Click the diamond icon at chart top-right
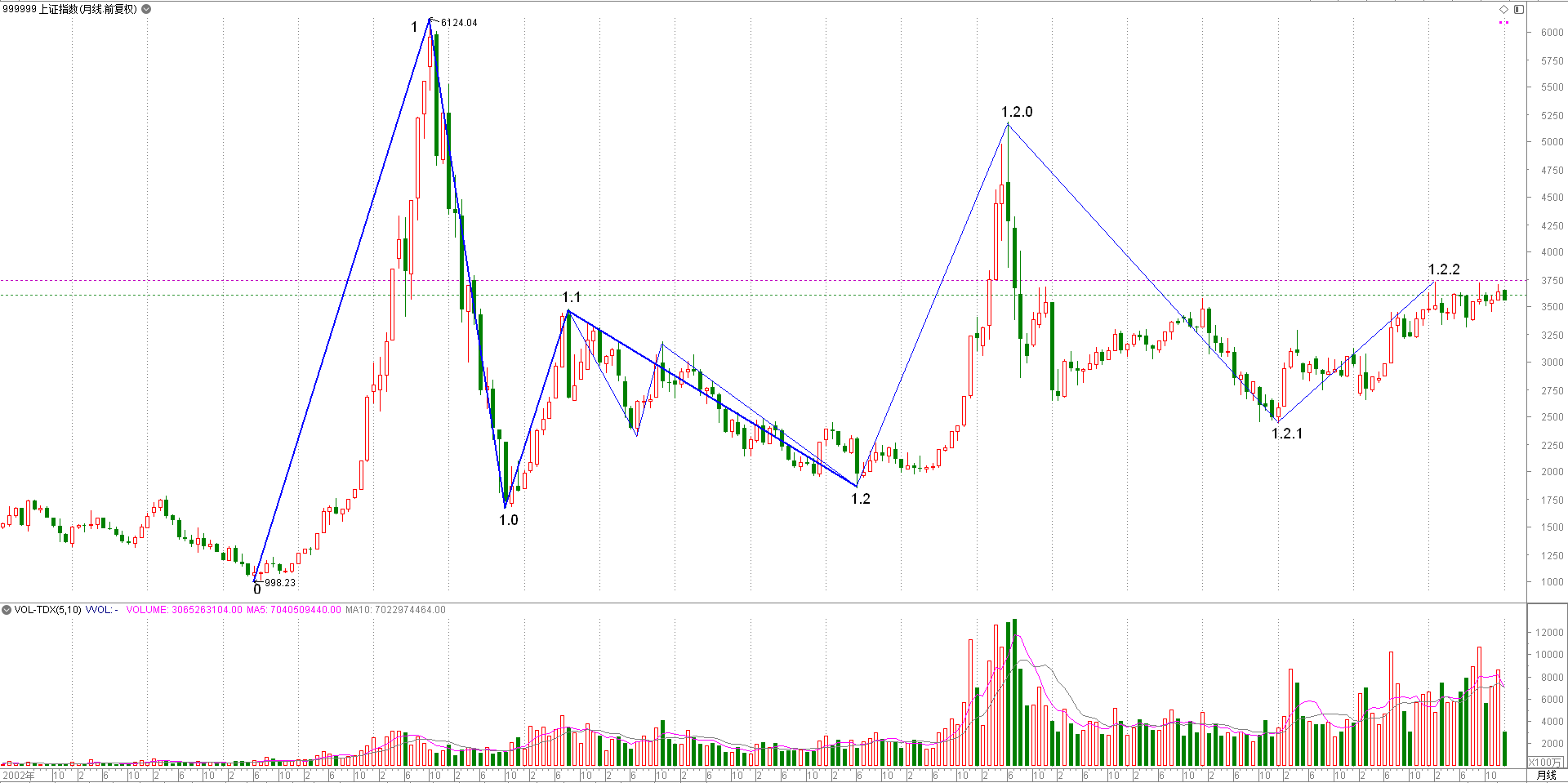Screen dimensions: 1568x783 pos(1503,9)
